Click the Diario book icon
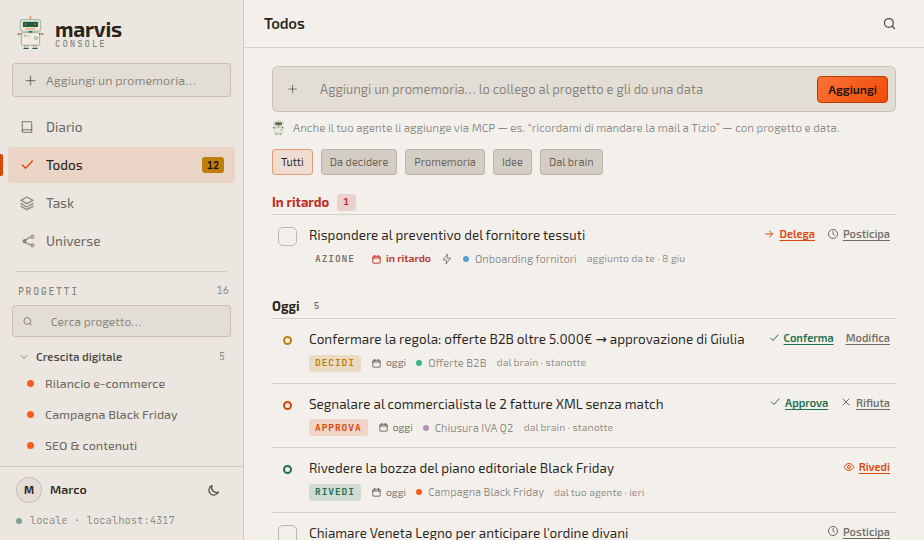The width and height of the screenshot is (924, 540). click(27, 127)
